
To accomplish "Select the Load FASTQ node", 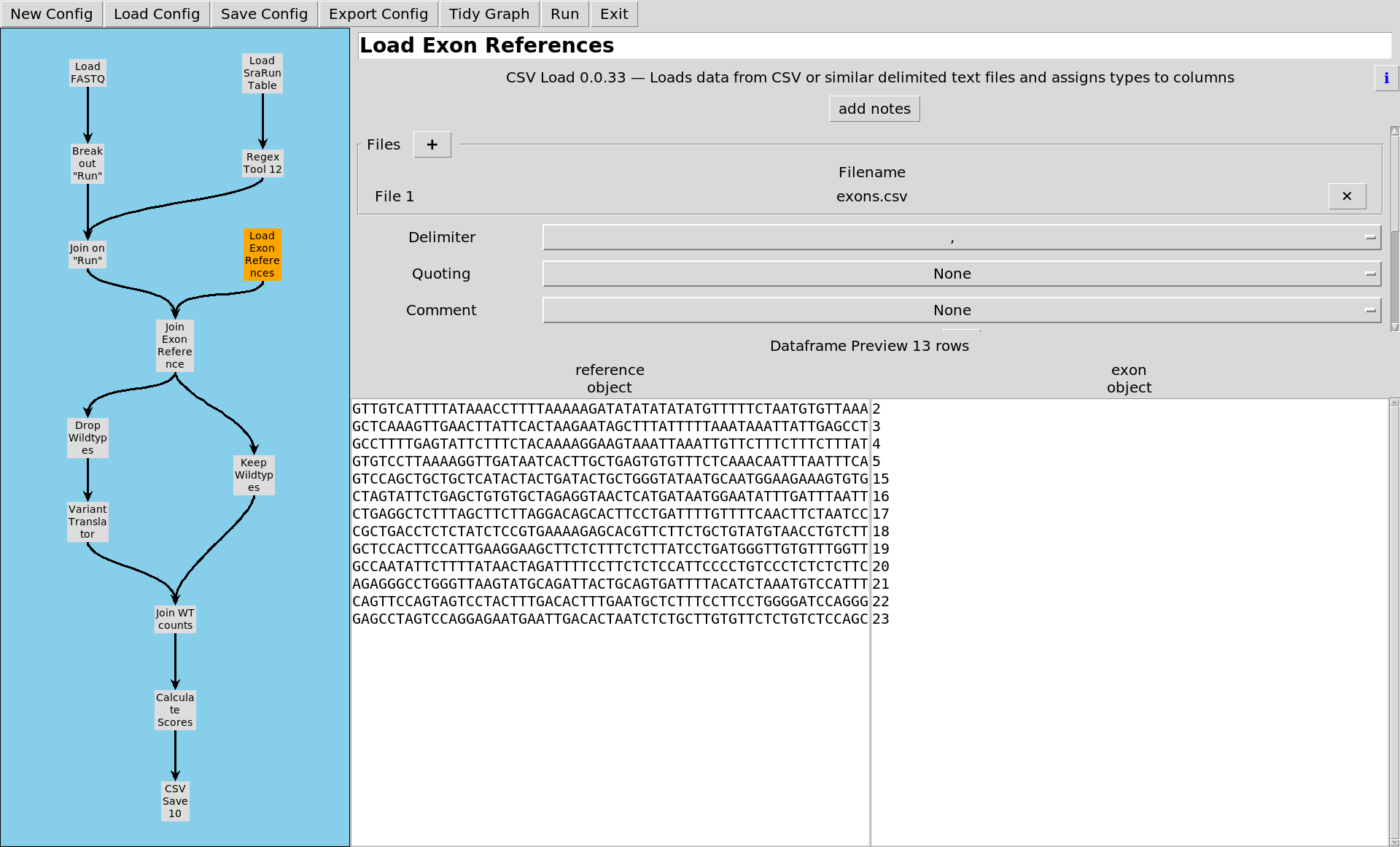I will point(87,73).
